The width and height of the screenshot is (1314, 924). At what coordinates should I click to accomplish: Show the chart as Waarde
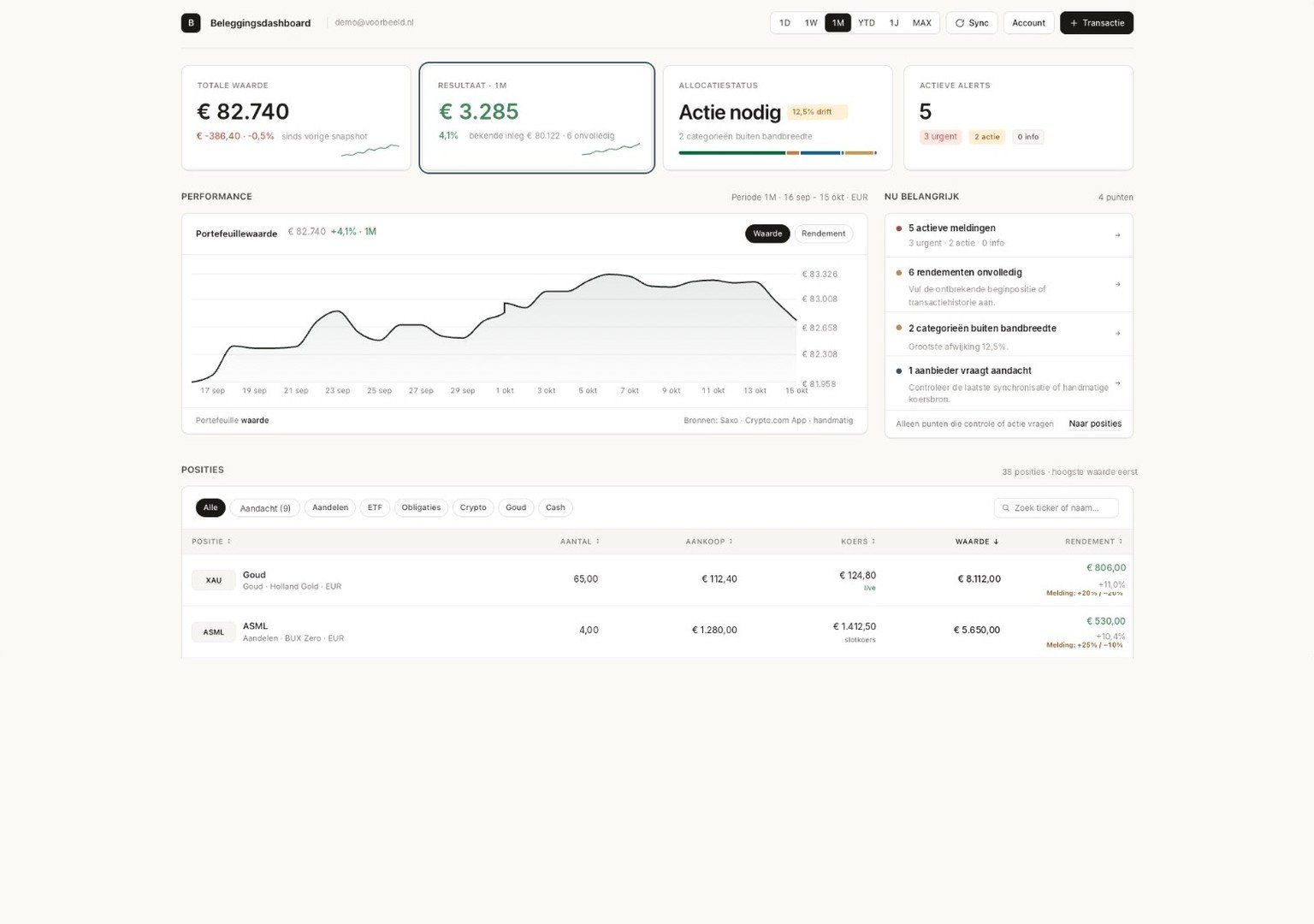(x=767, y=234)
